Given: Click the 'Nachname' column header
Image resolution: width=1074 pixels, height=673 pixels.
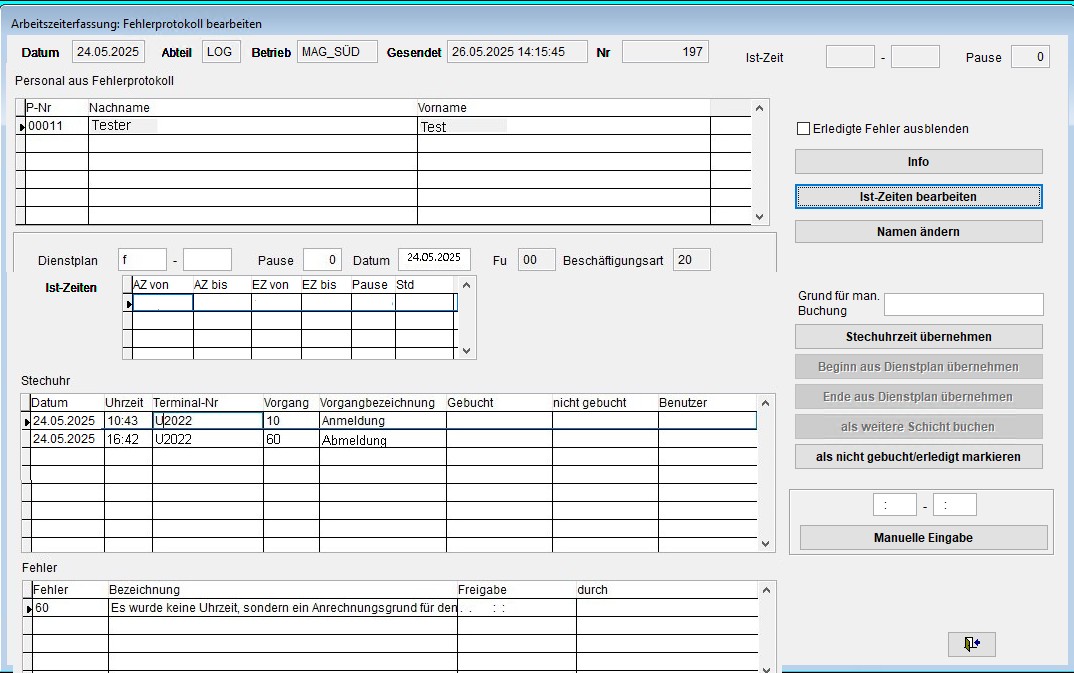Looking at the screenshot, I should (253, 107).
